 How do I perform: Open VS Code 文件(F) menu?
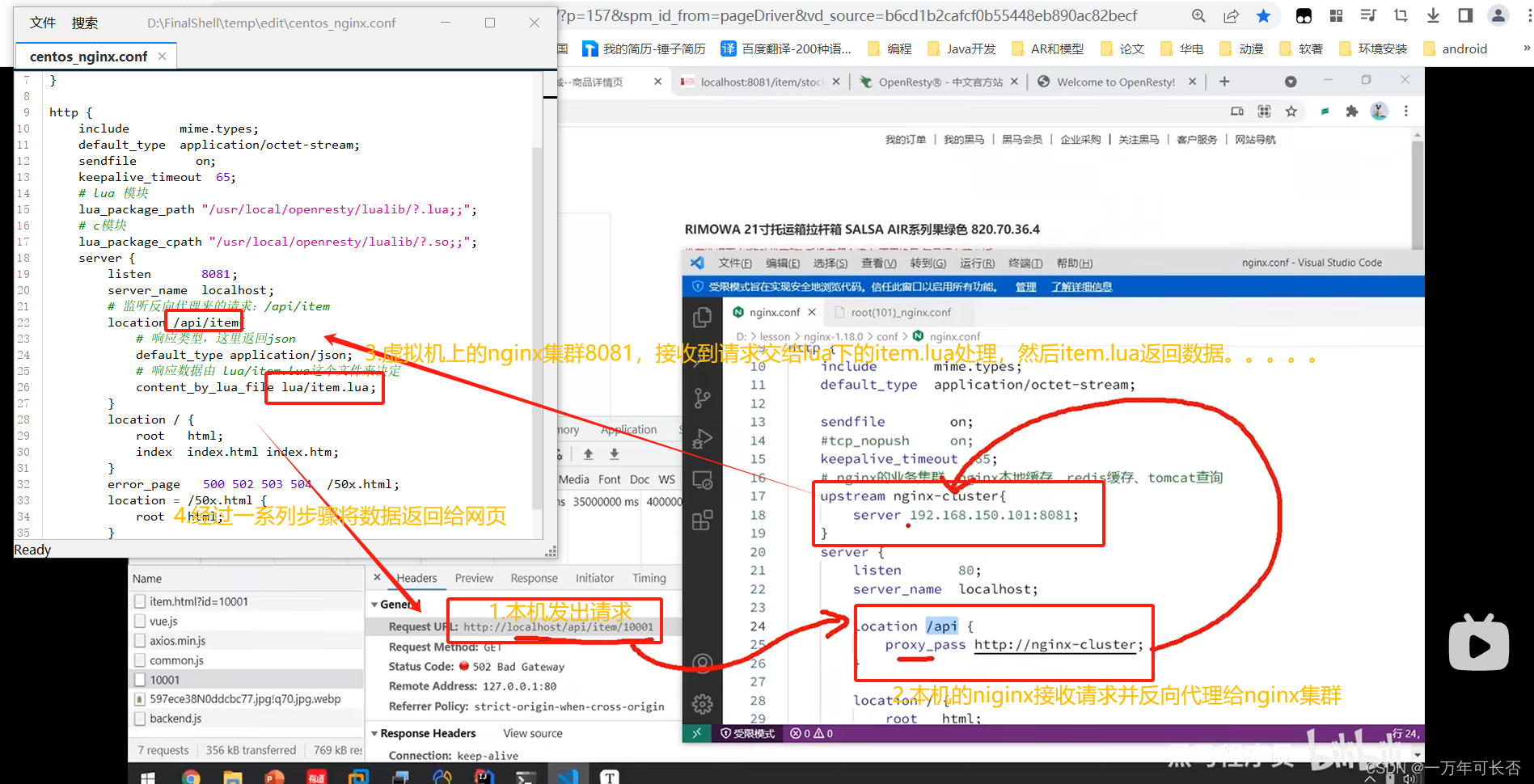(735, 263)
